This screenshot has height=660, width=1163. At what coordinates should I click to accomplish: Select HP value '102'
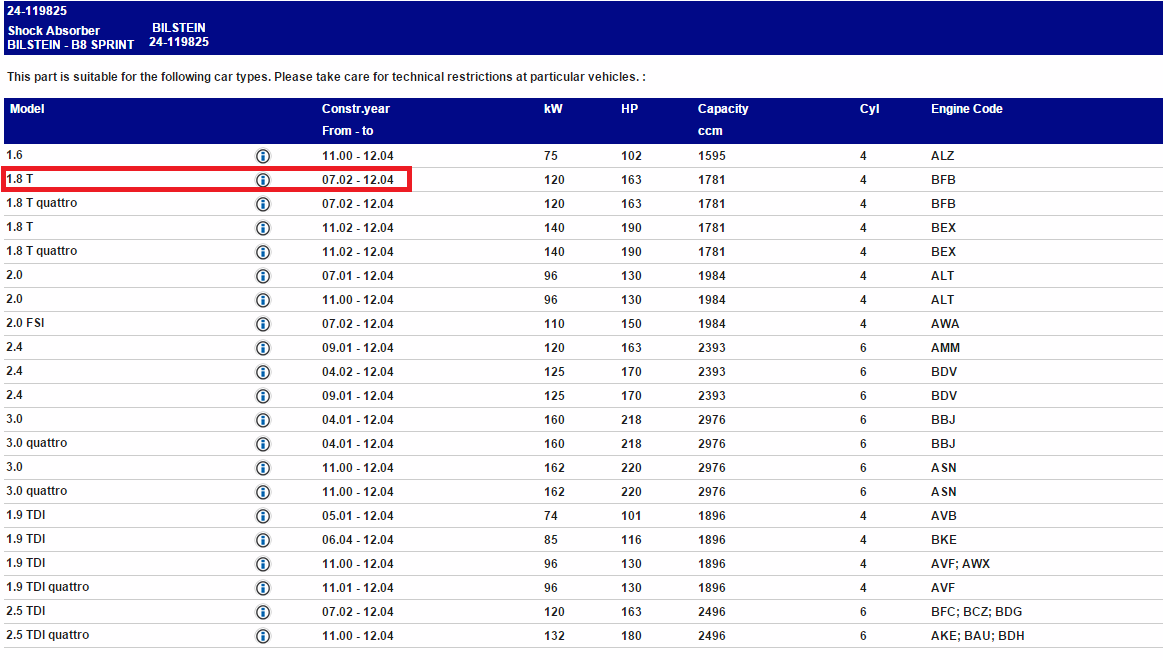coord(631,156)
